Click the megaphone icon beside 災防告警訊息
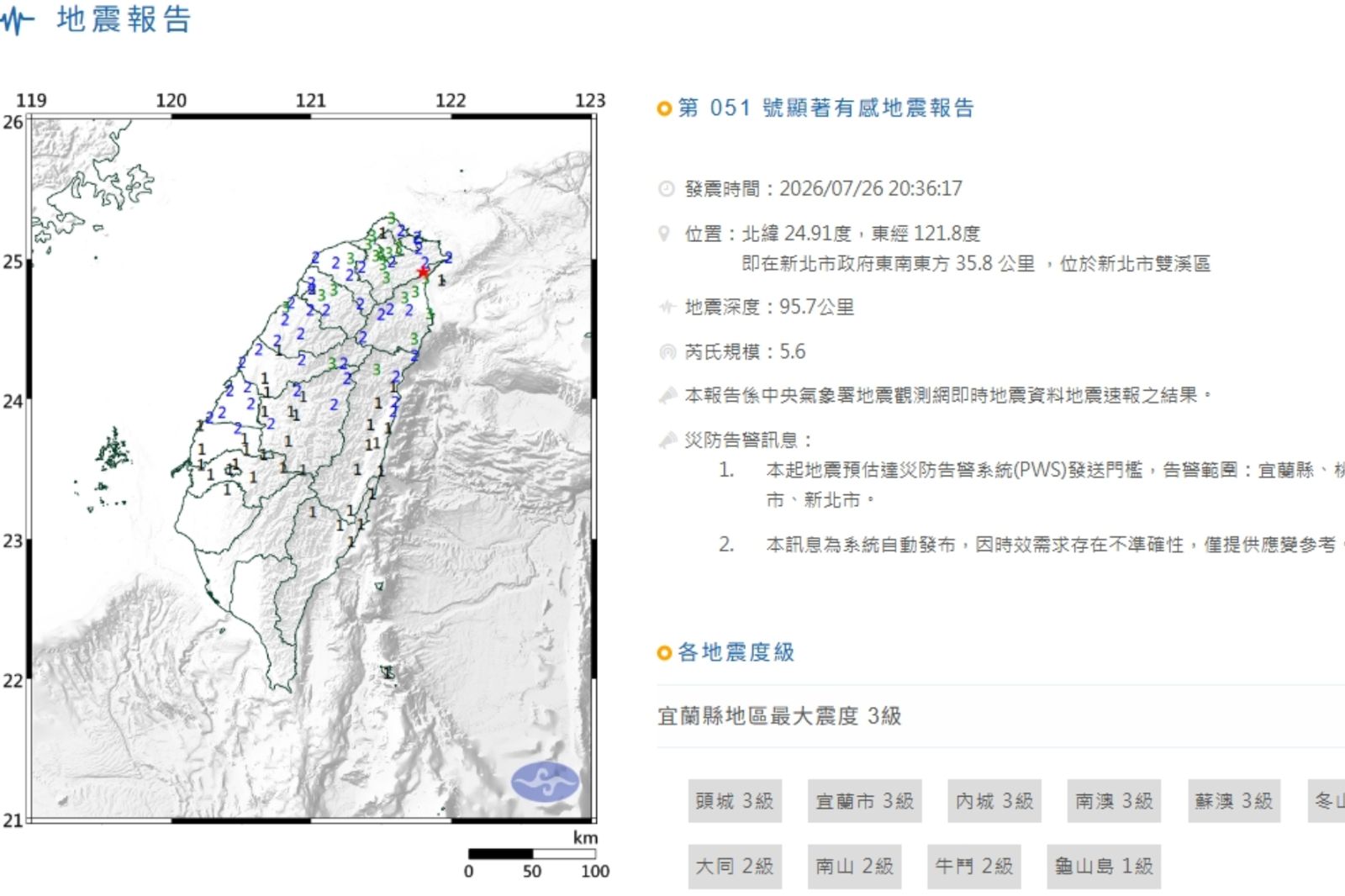The height and width of the screenshot is (896, 1345). 667,440
